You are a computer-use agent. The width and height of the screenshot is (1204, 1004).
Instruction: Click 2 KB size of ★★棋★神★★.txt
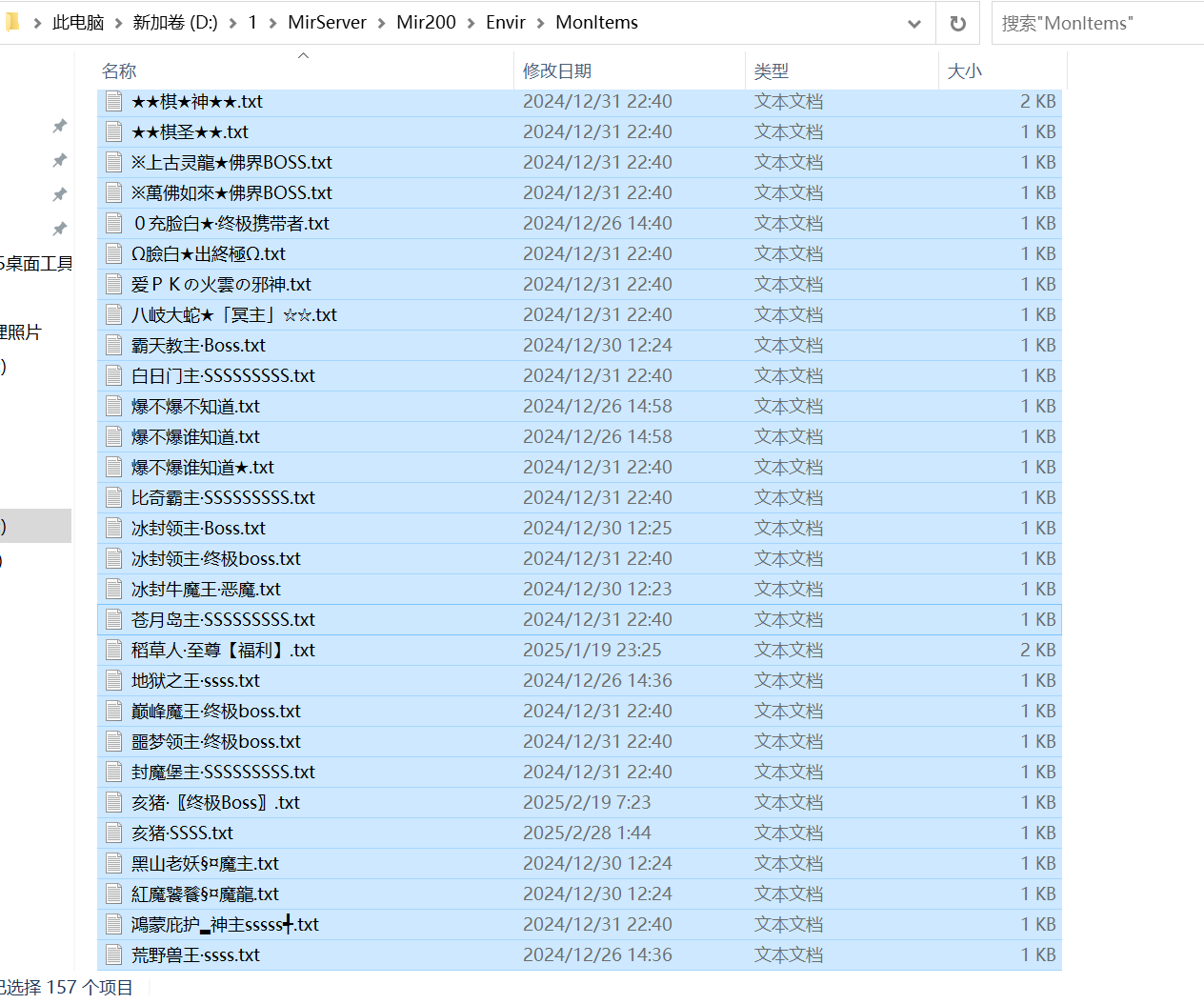point(1037,101)
